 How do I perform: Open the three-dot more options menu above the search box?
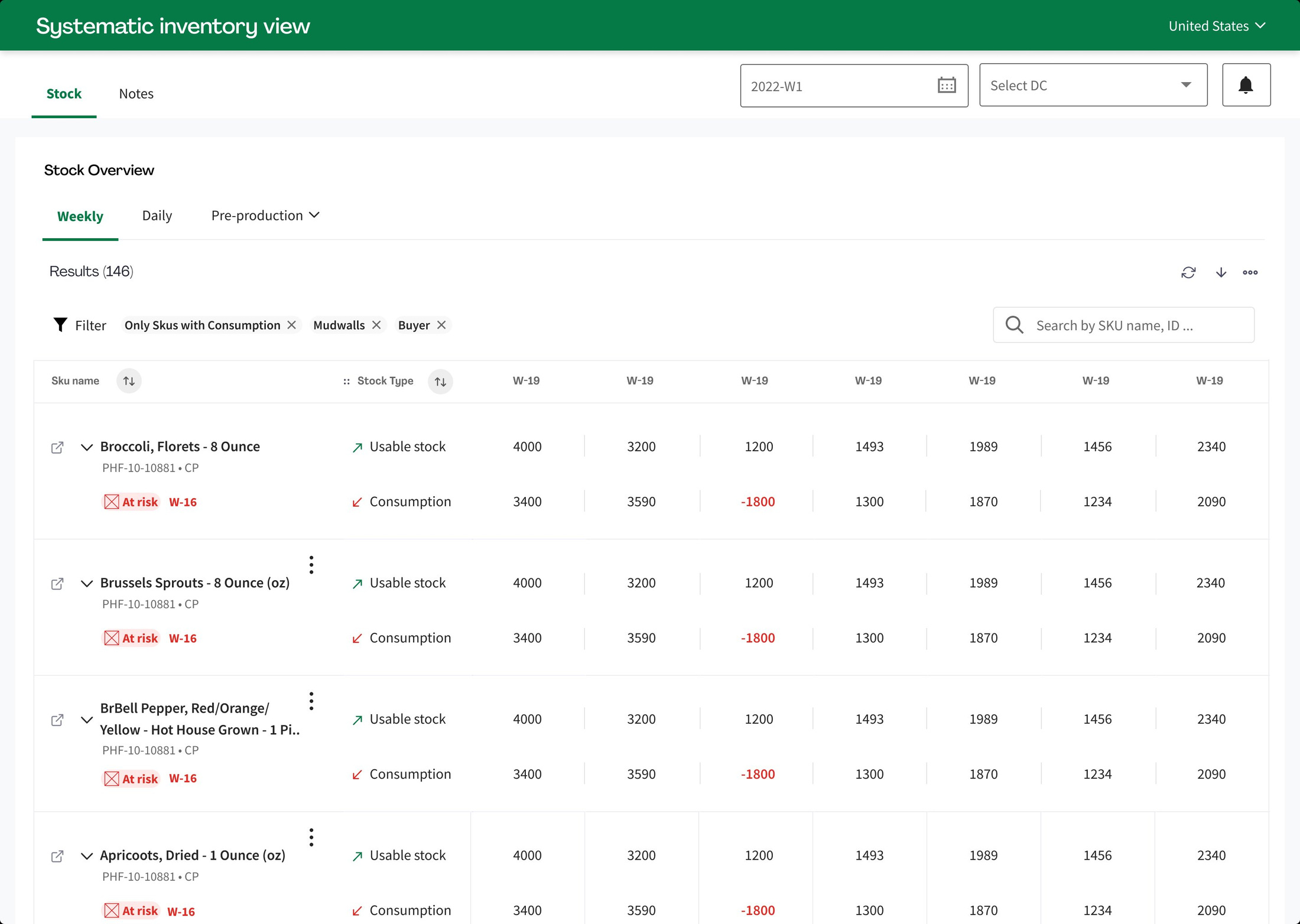(x=1250, y=272)
